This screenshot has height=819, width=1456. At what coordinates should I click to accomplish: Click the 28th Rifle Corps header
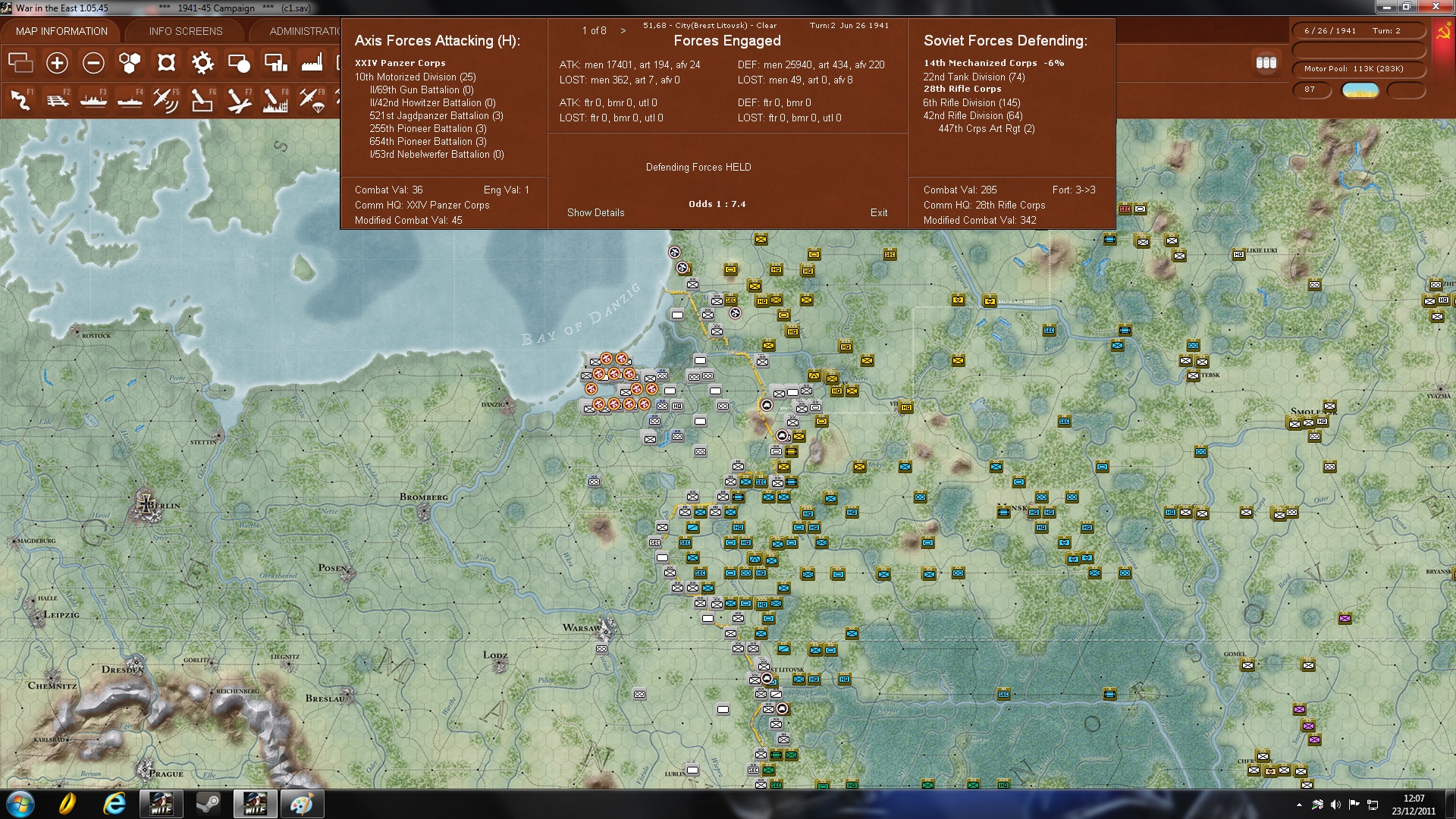[962, 89]
